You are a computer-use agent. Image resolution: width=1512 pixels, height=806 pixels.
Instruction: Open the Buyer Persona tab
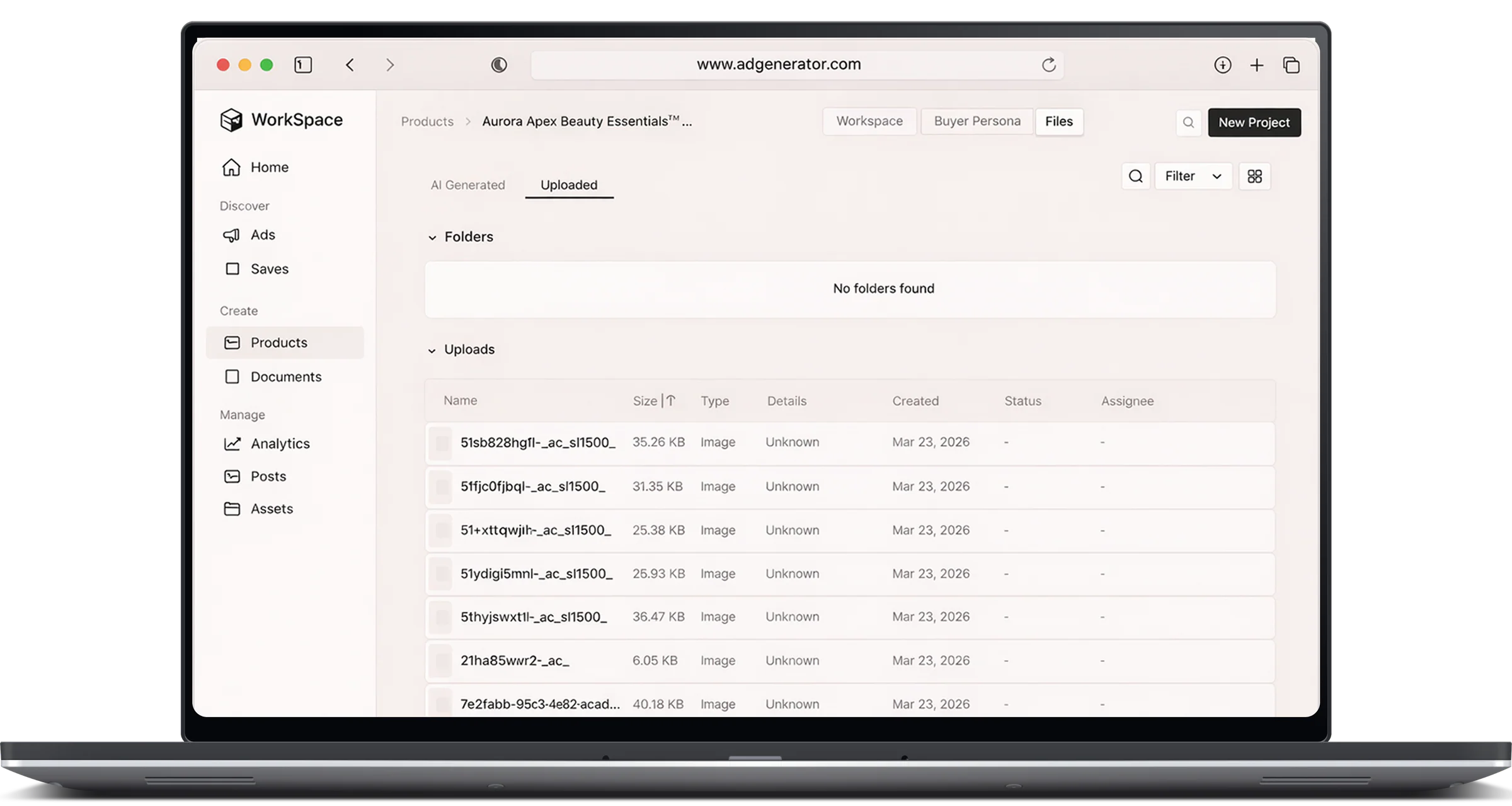(977, 122)
